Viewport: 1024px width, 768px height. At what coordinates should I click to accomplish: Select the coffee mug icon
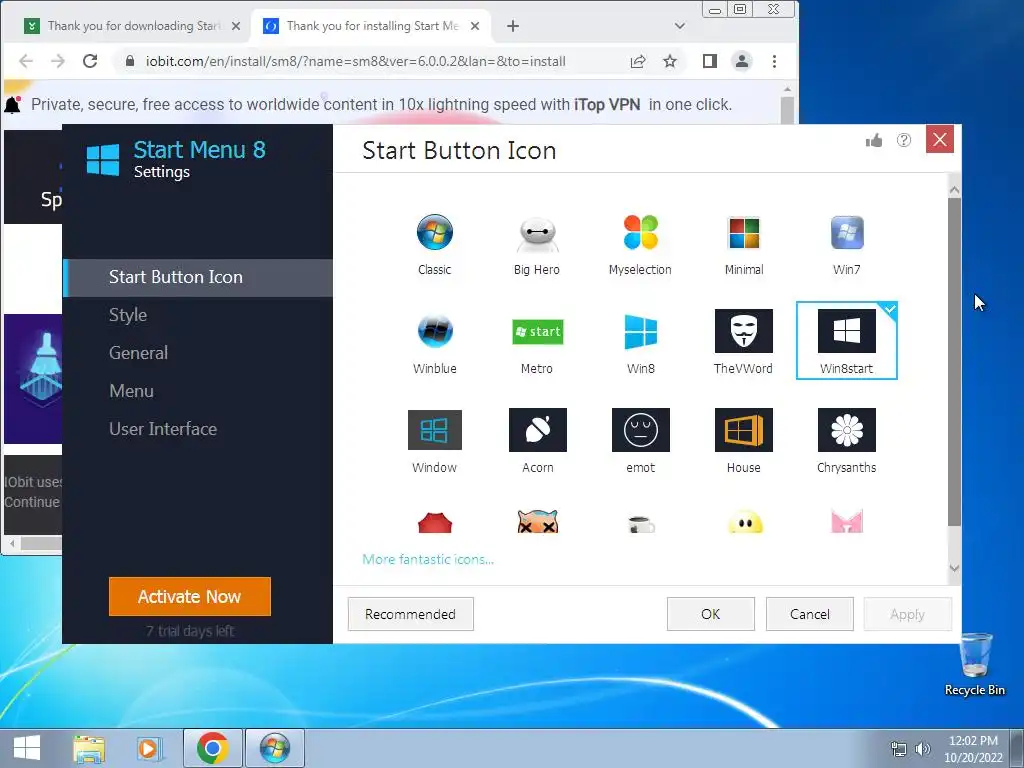pyautogui.click(x=641, y=524)
